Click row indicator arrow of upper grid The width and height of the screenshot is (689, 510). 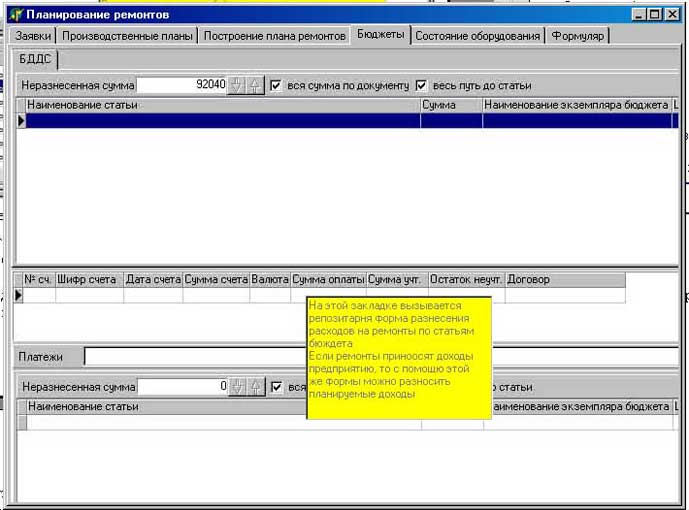click(21, 120)
